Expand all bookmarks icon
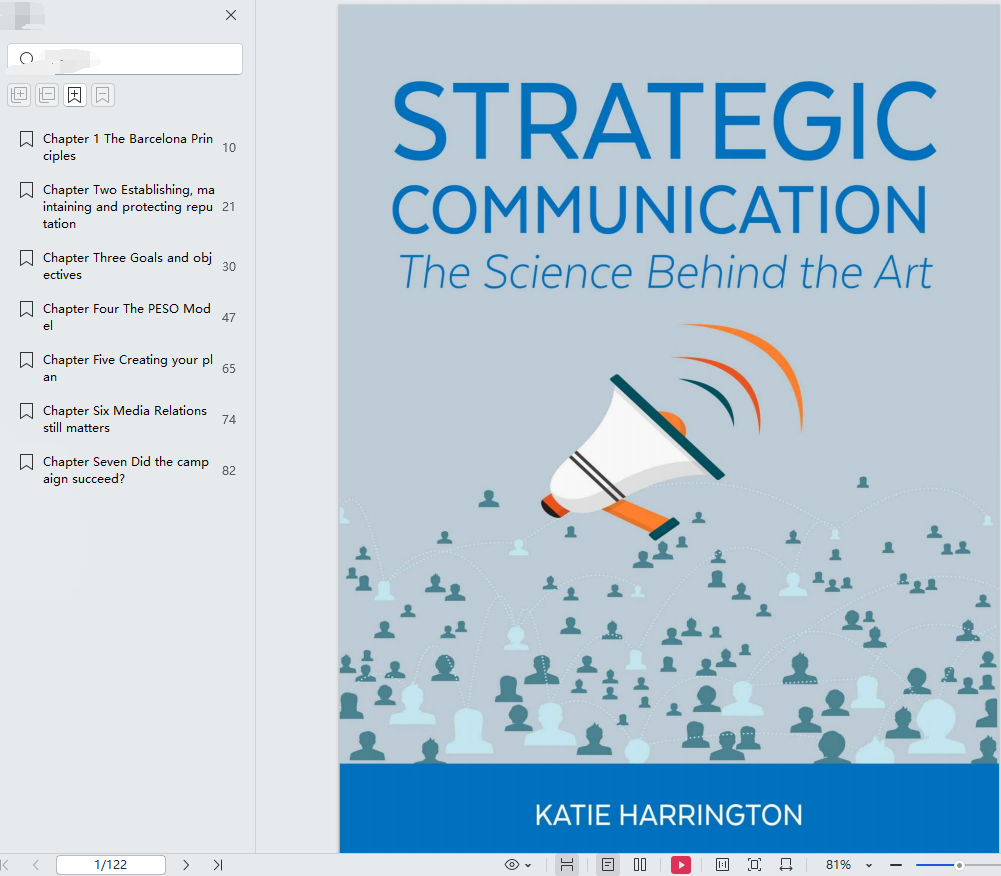The image size is (1001, 876). coord(19,95)
